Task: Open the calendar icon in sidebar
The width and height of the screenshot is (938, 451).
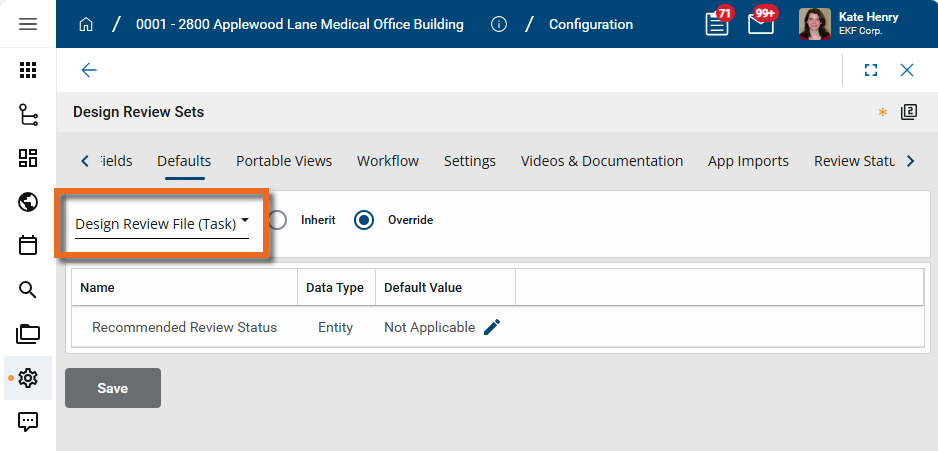Action: pos(28,246)
